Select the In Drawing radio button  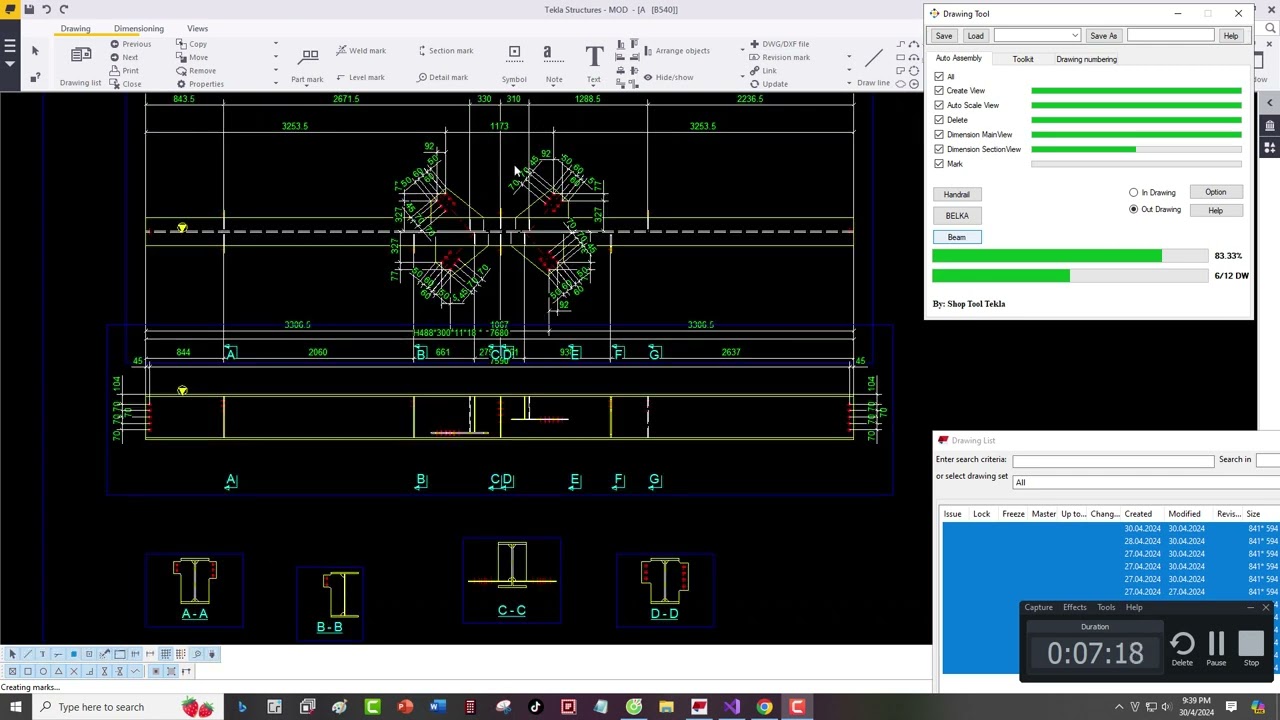pos(1133,192)
